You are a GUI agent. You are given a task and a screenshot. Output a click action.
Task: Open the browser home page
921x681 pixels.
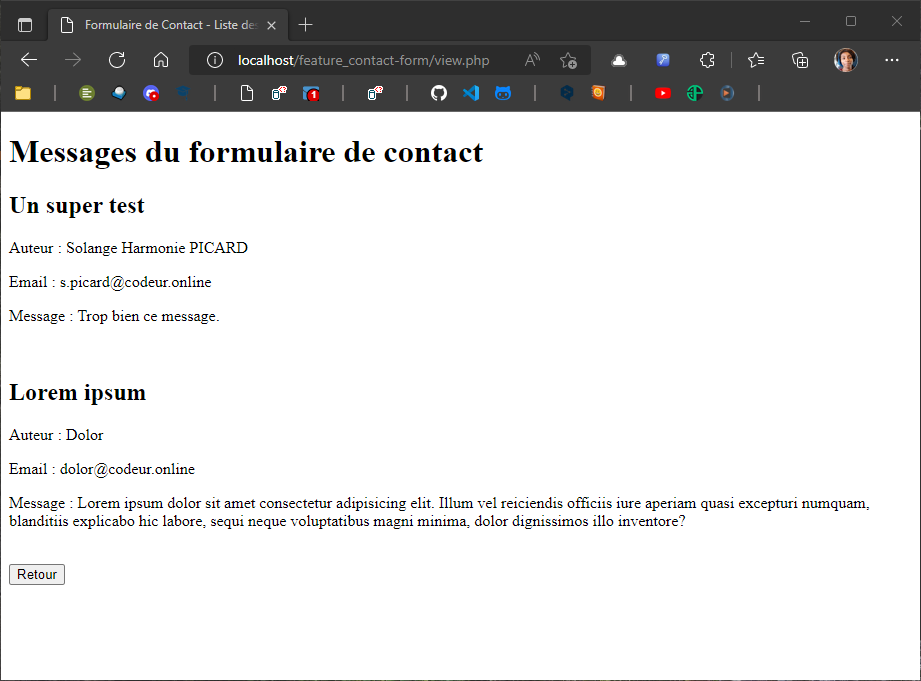point(161,60)
